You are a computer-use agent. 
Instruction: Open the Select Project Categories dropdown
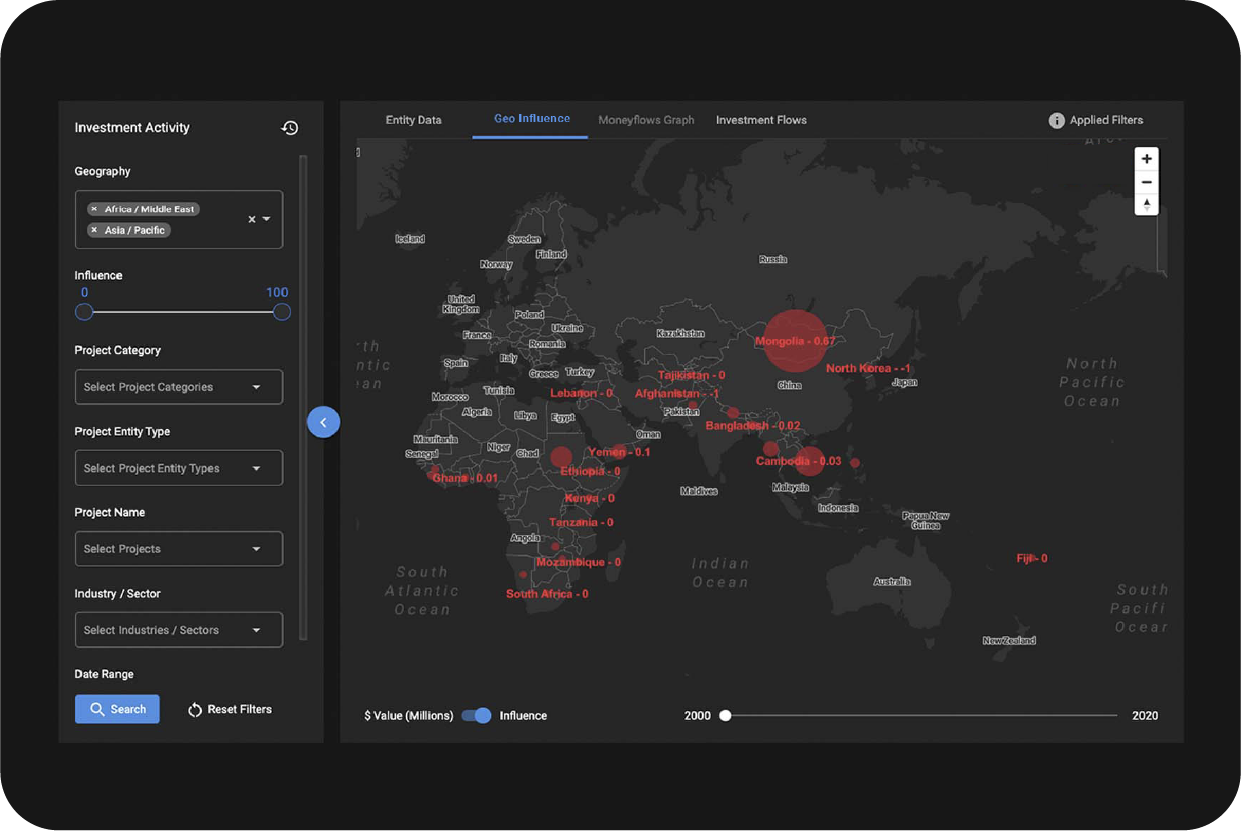tap(178, 387)
